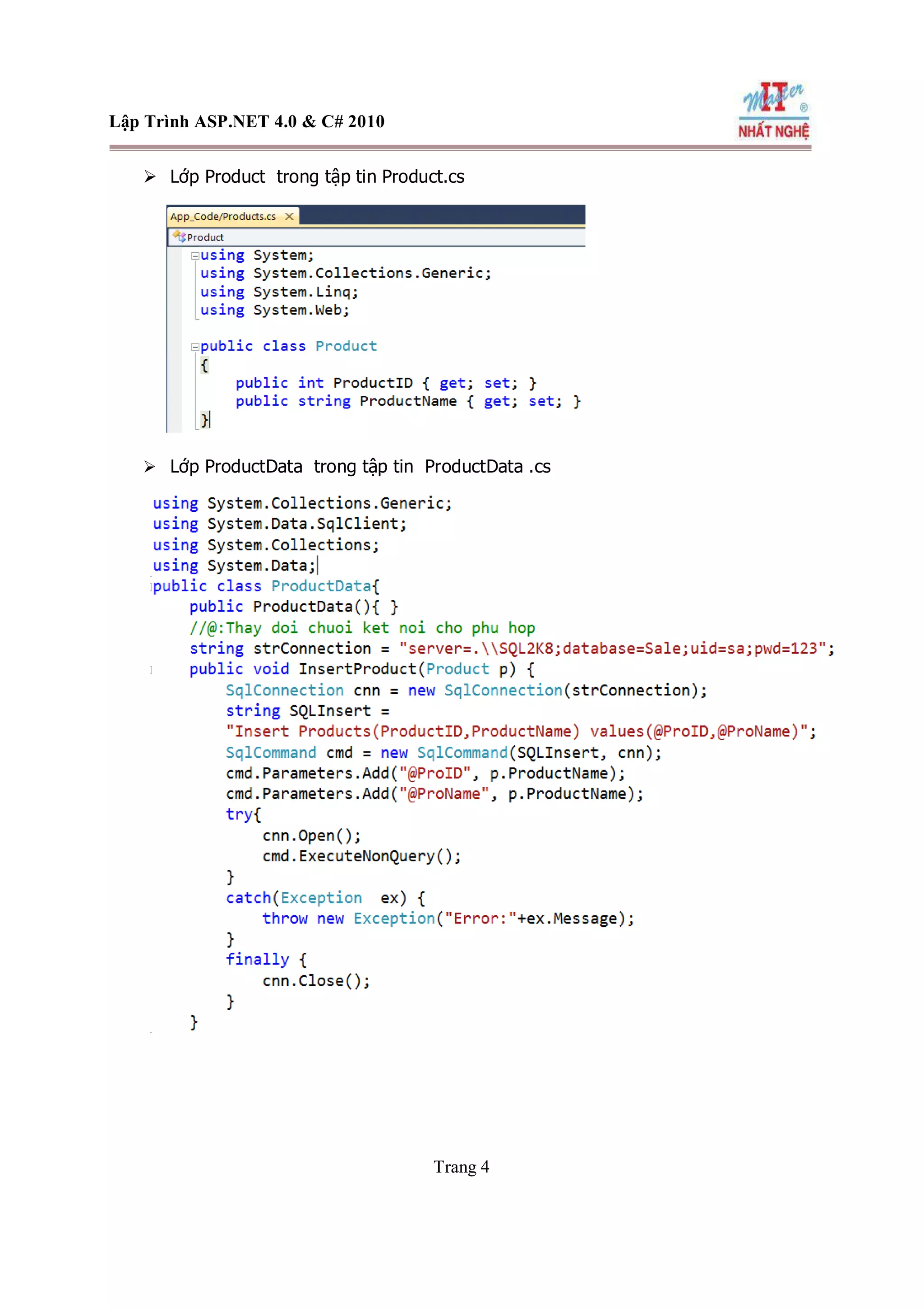This screenshot has height=1308, width=924.
Task: Click the ProductName property in Product class
Action: click(407, 401)
